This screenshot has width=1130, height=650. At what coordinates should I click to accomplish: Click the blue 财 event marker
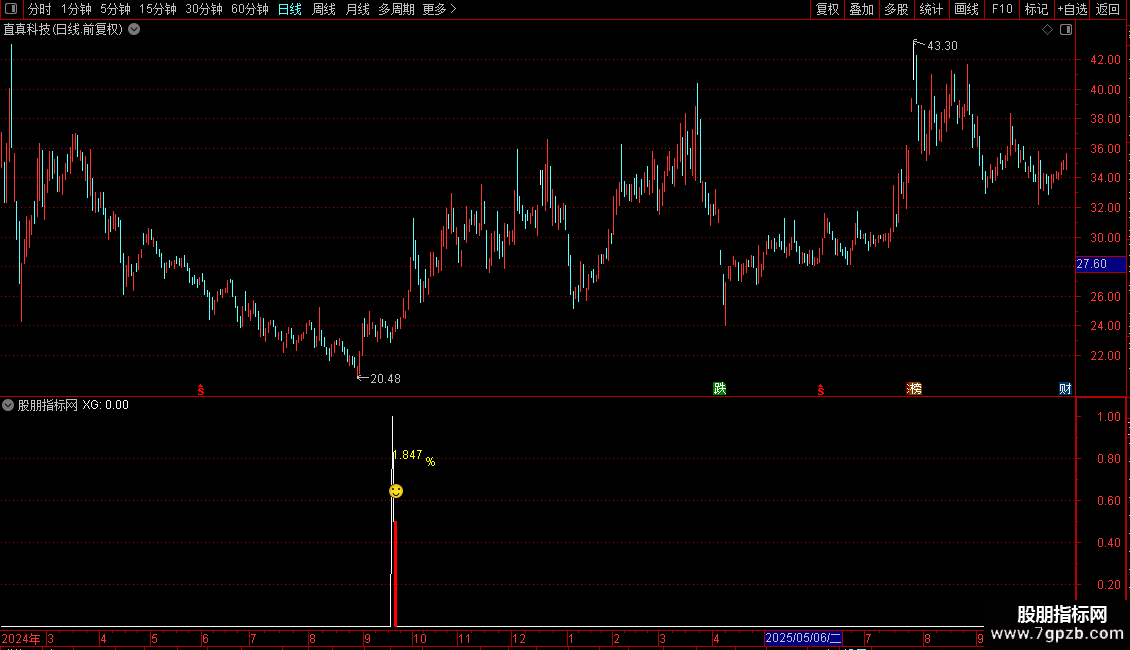point(1065,388)
